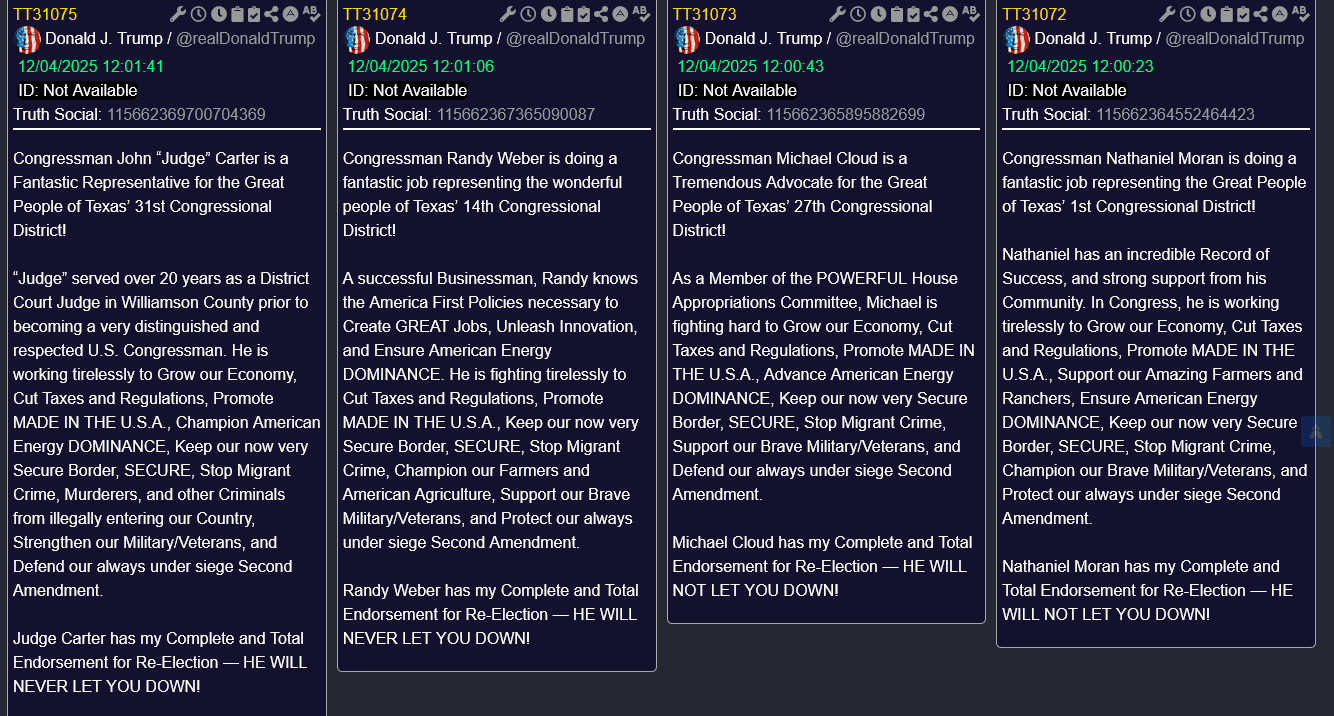
Task: Open post ID TT31073 link
Action: 704,14
